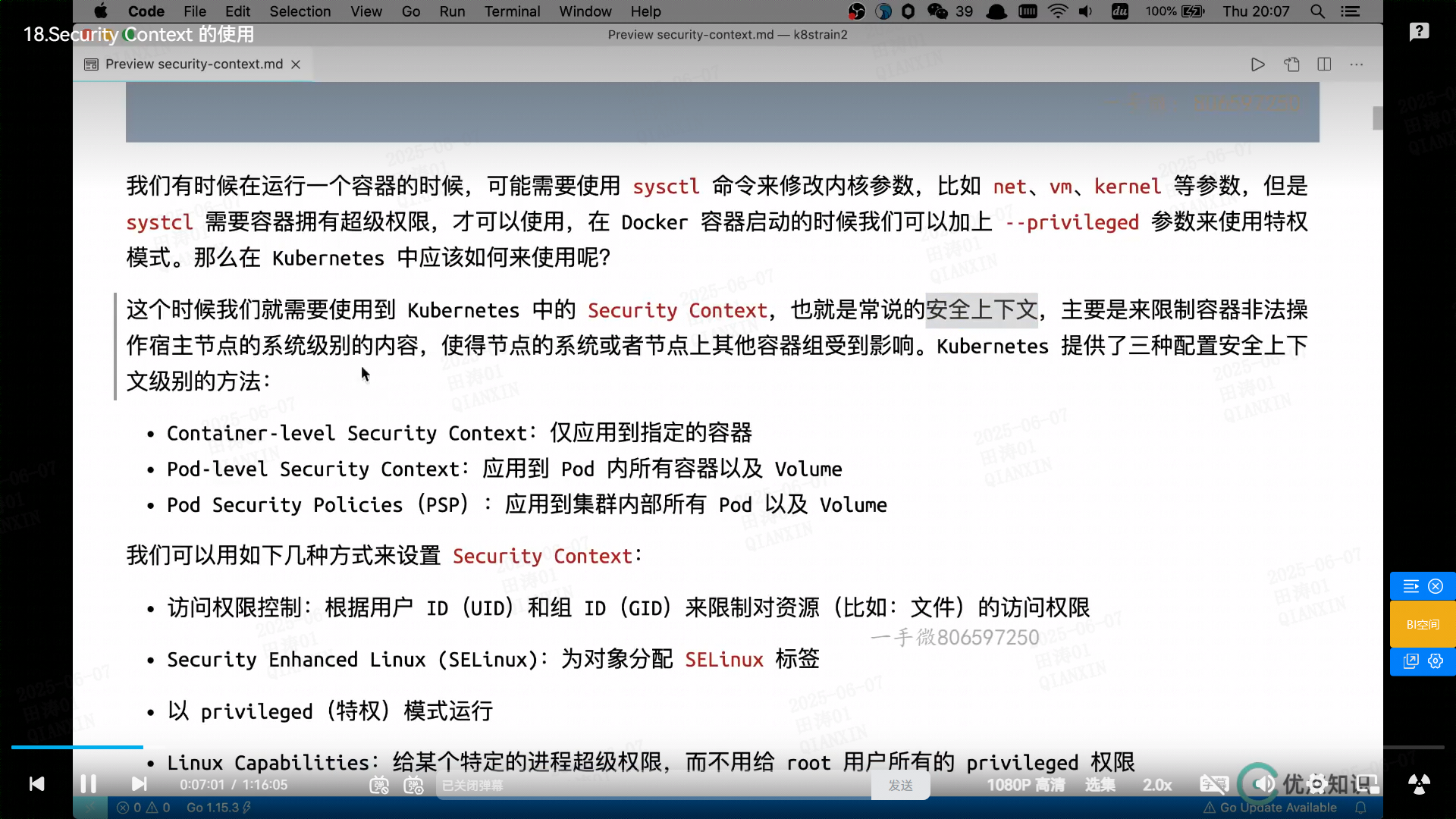This screenshot has width=1456, height=819.
Task: Open the 1080P quality selector
Action: (1025, 785)
